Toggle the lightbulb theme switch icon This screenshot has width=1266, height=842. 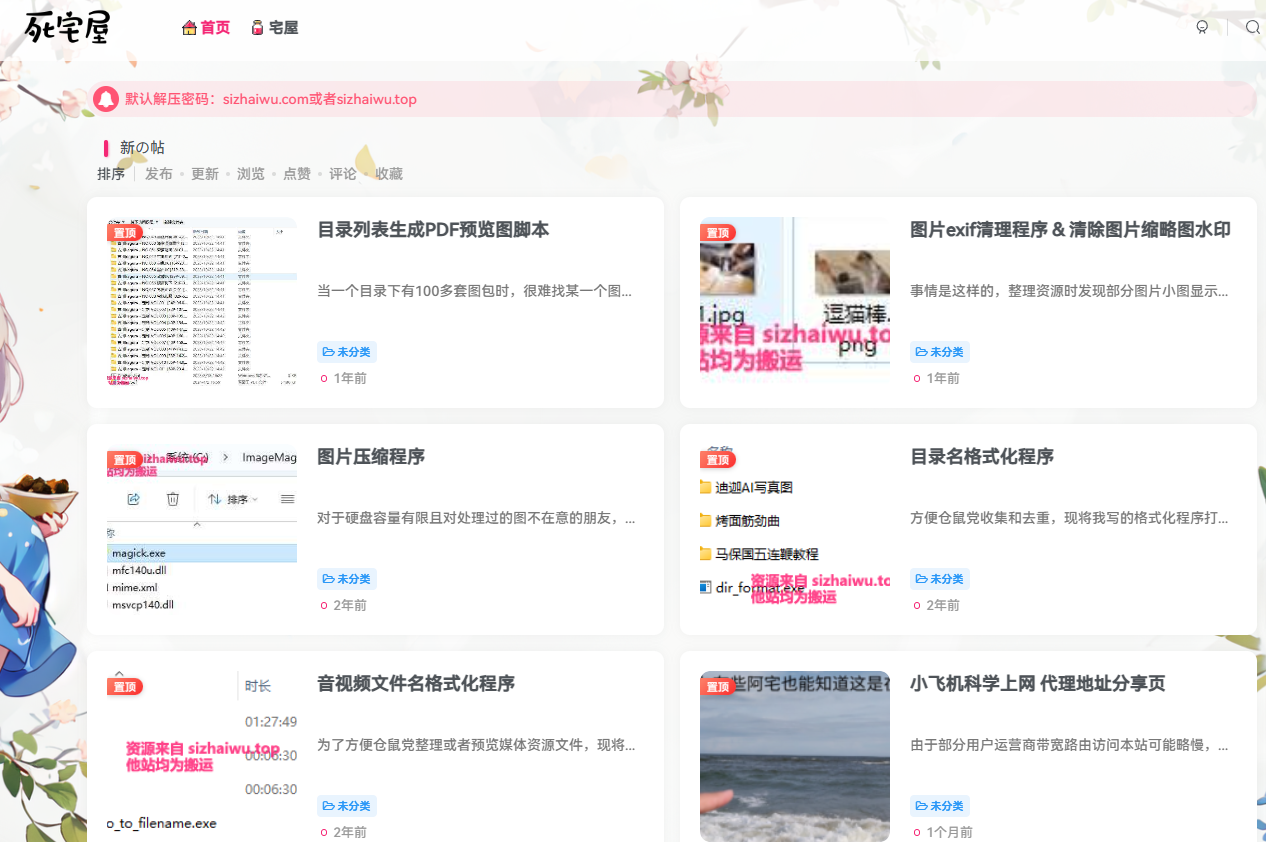pyautogui.click(x=1202, y=28)
